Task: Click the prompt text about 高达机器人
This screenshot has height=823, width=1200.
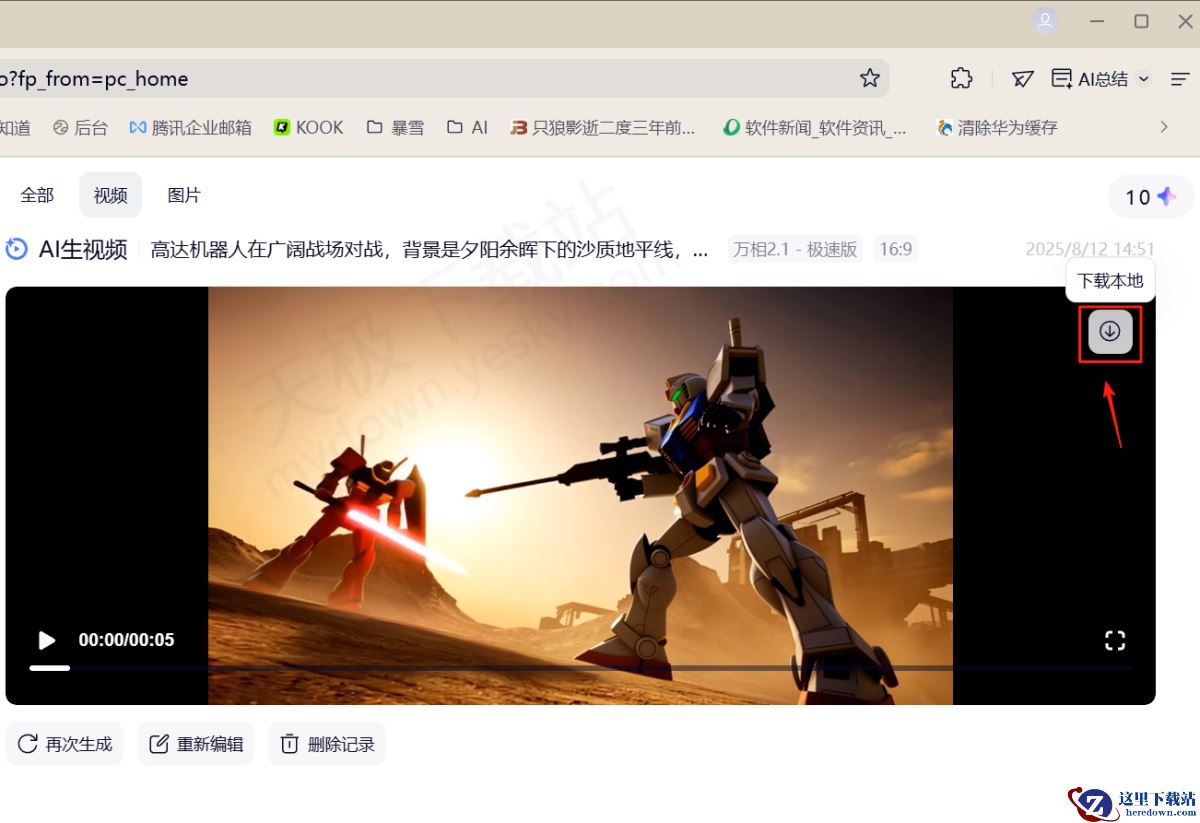Action: (430, 249)
